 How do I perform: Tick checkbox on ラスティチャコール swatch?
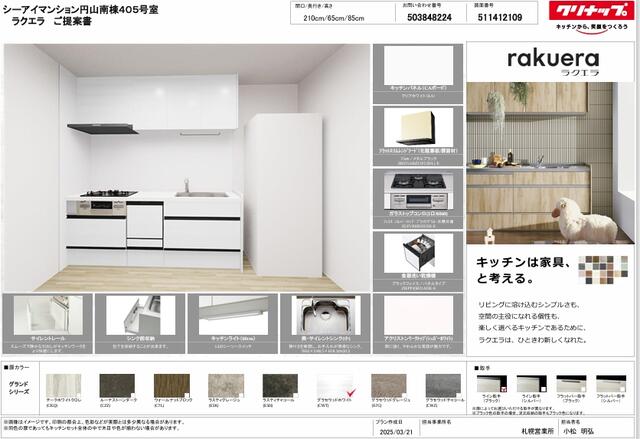point(296,395)
